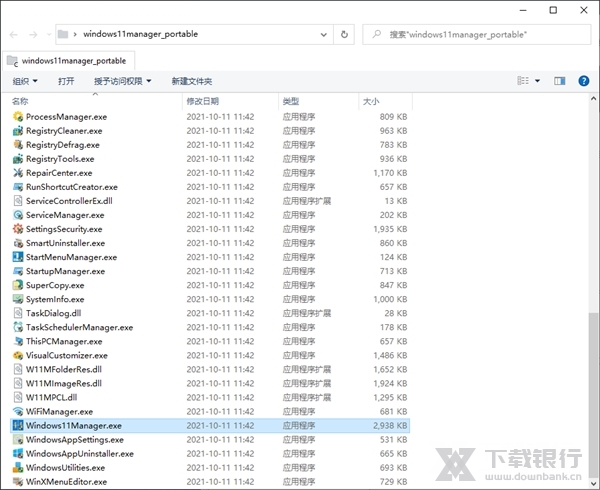600x490 pixels.
Task: Click the TaskSchedulerManager.exe clock icon
Action: coord(18,327)
